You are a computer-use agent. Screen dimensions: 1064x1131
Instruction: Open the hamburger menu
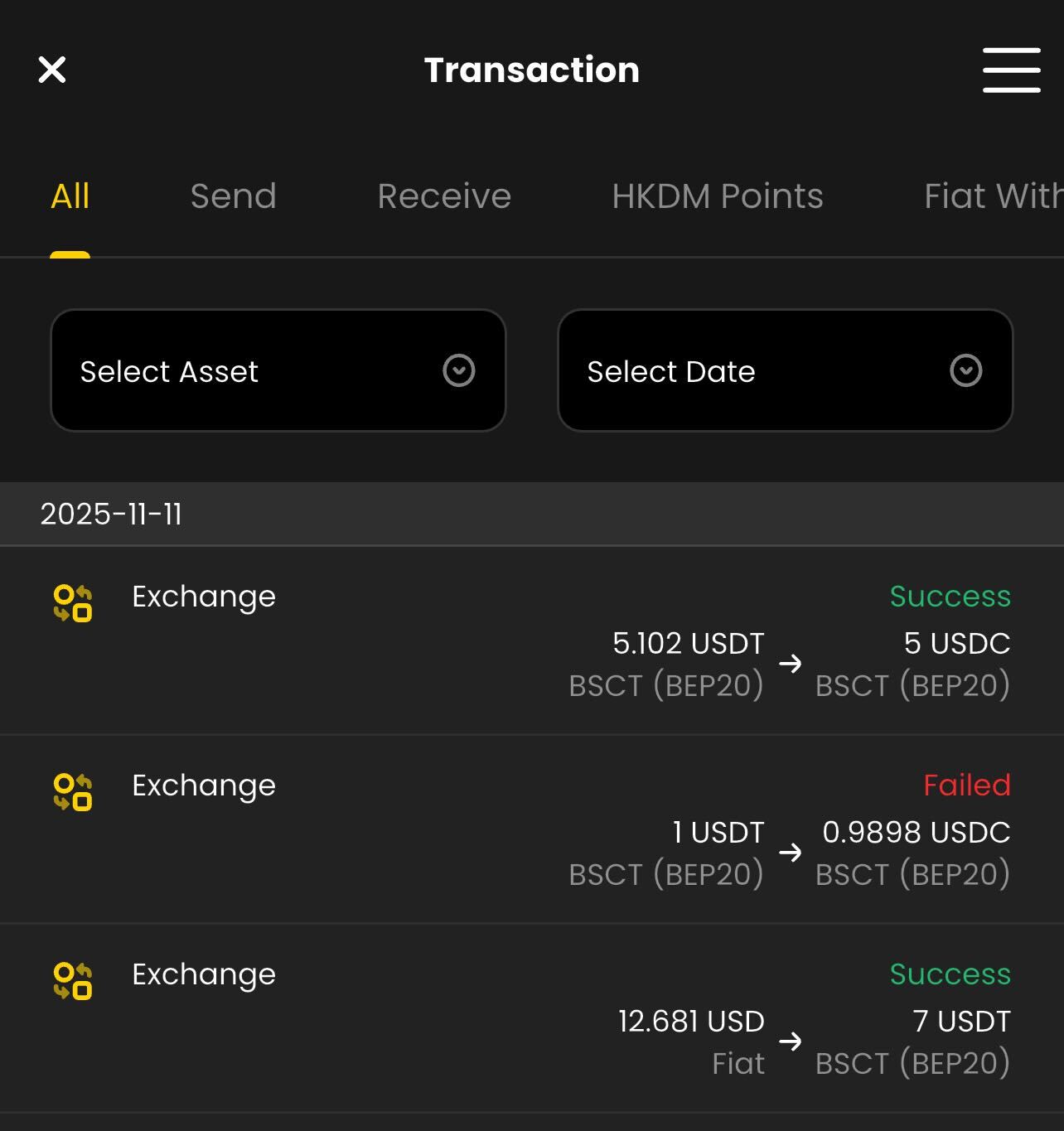click(1011, 70)
